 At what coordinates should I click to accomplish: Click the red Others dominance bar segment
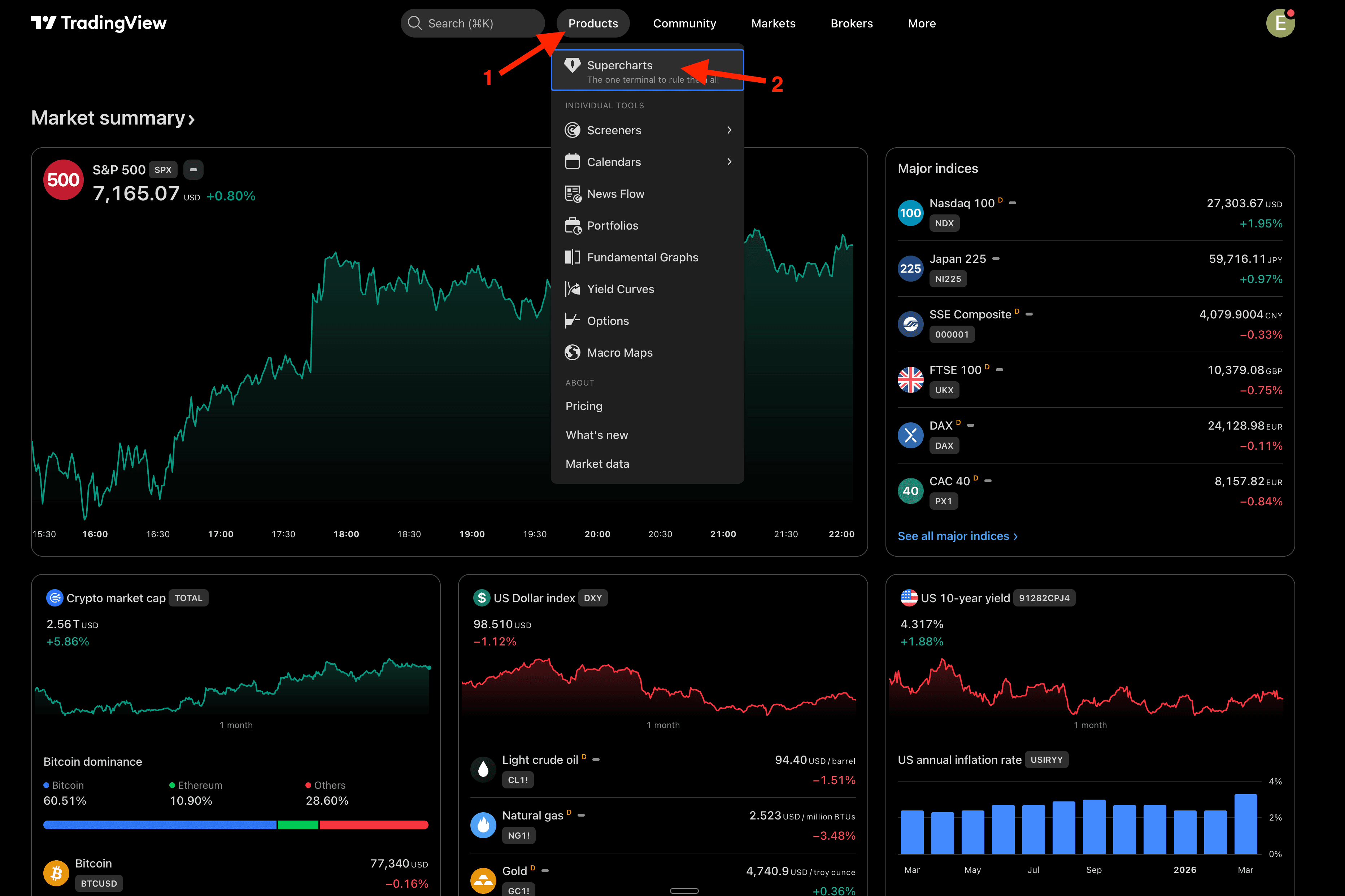374,825
